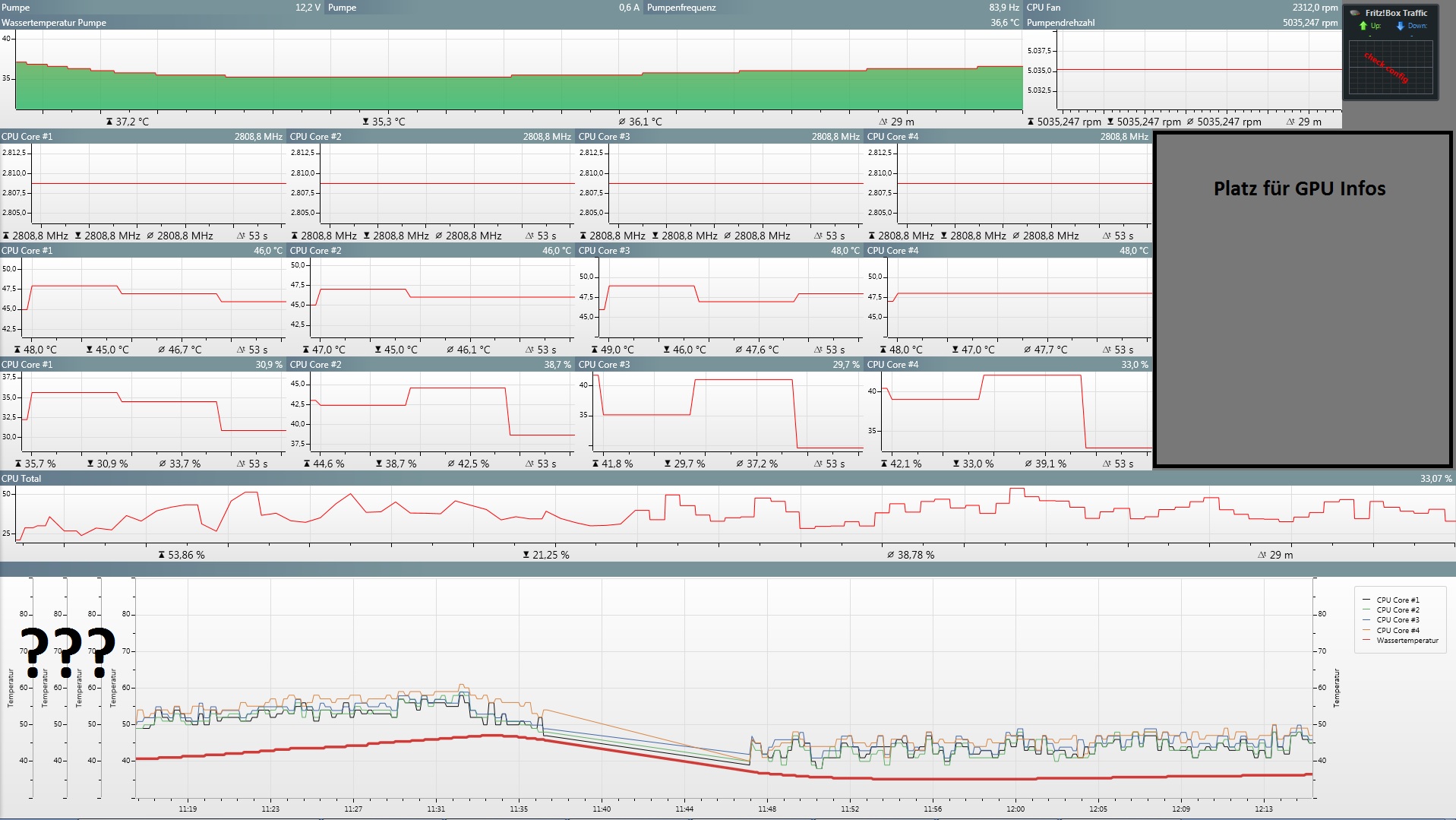
Task: Click the Wassertemperatur Pumpe minimum icon
Action: click(365, 122)
